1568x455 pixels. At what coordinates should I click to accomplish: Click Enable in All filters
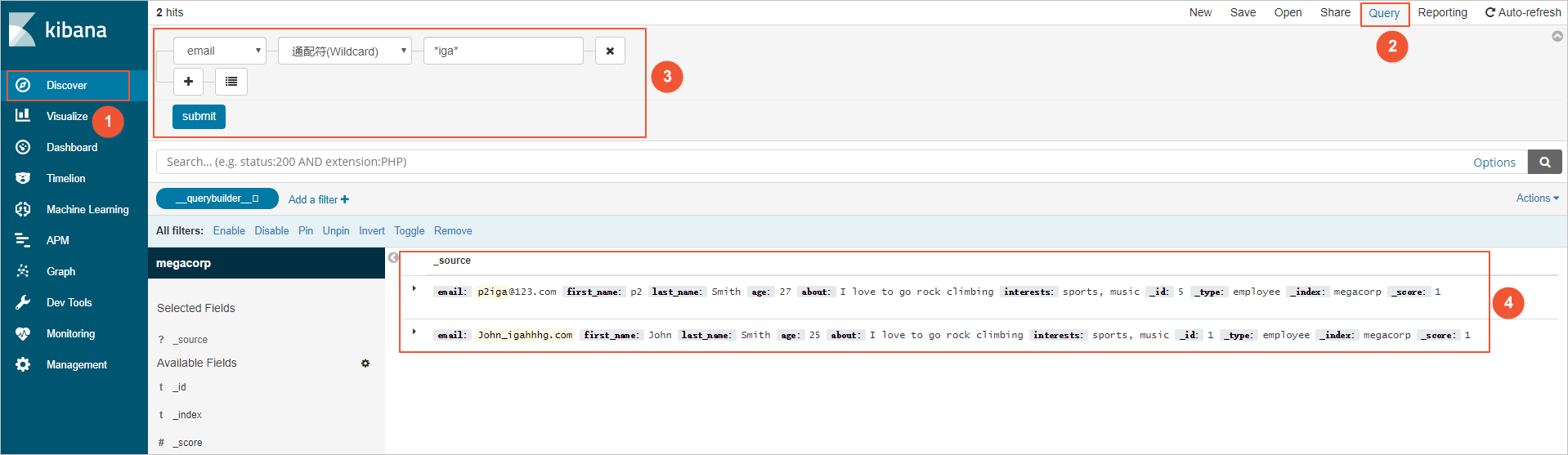(229, 231)
